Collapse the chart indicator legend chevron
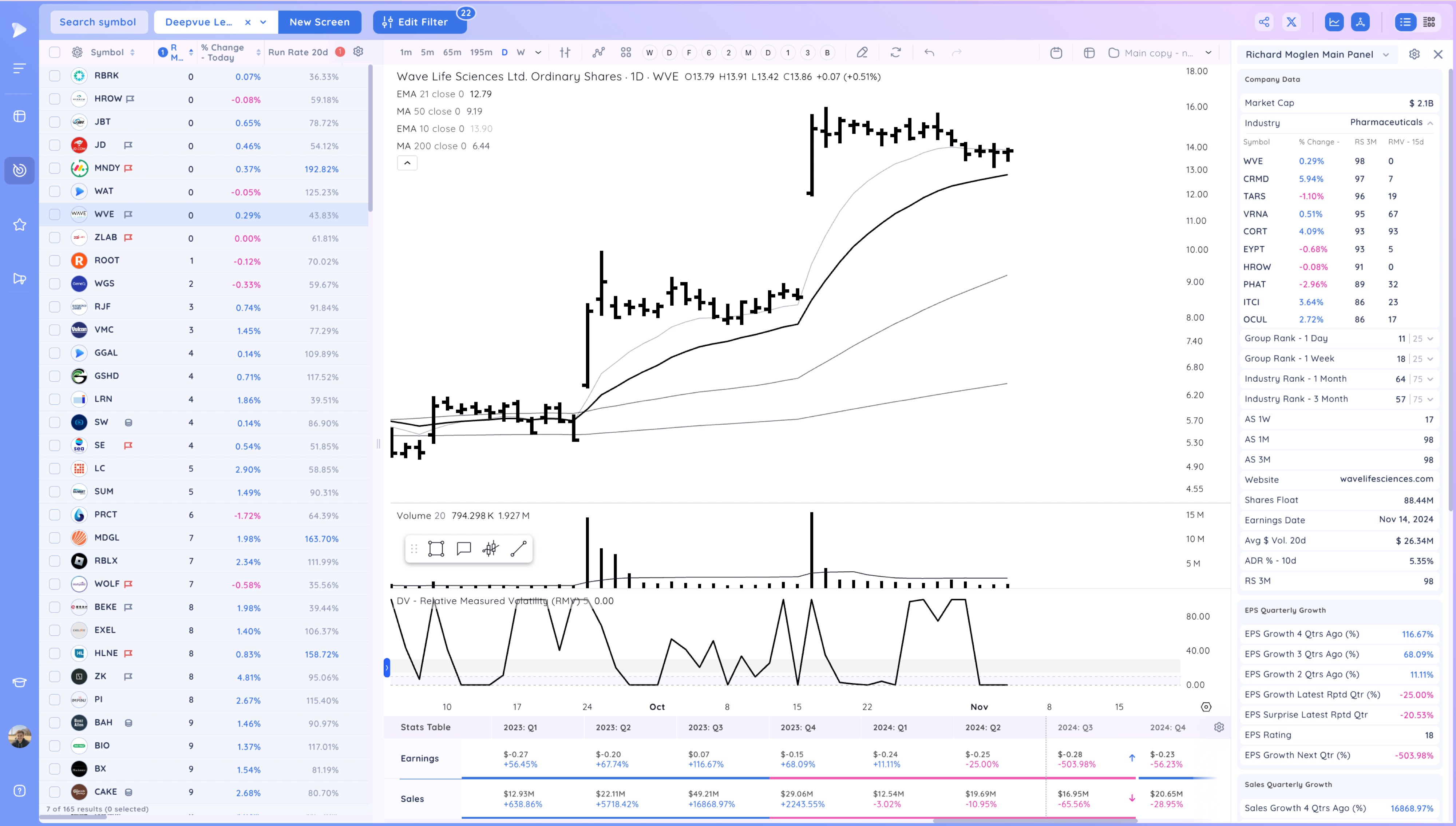Image resolution: width=1456 pixels, height=826 pixels. (x=407, y=163)
